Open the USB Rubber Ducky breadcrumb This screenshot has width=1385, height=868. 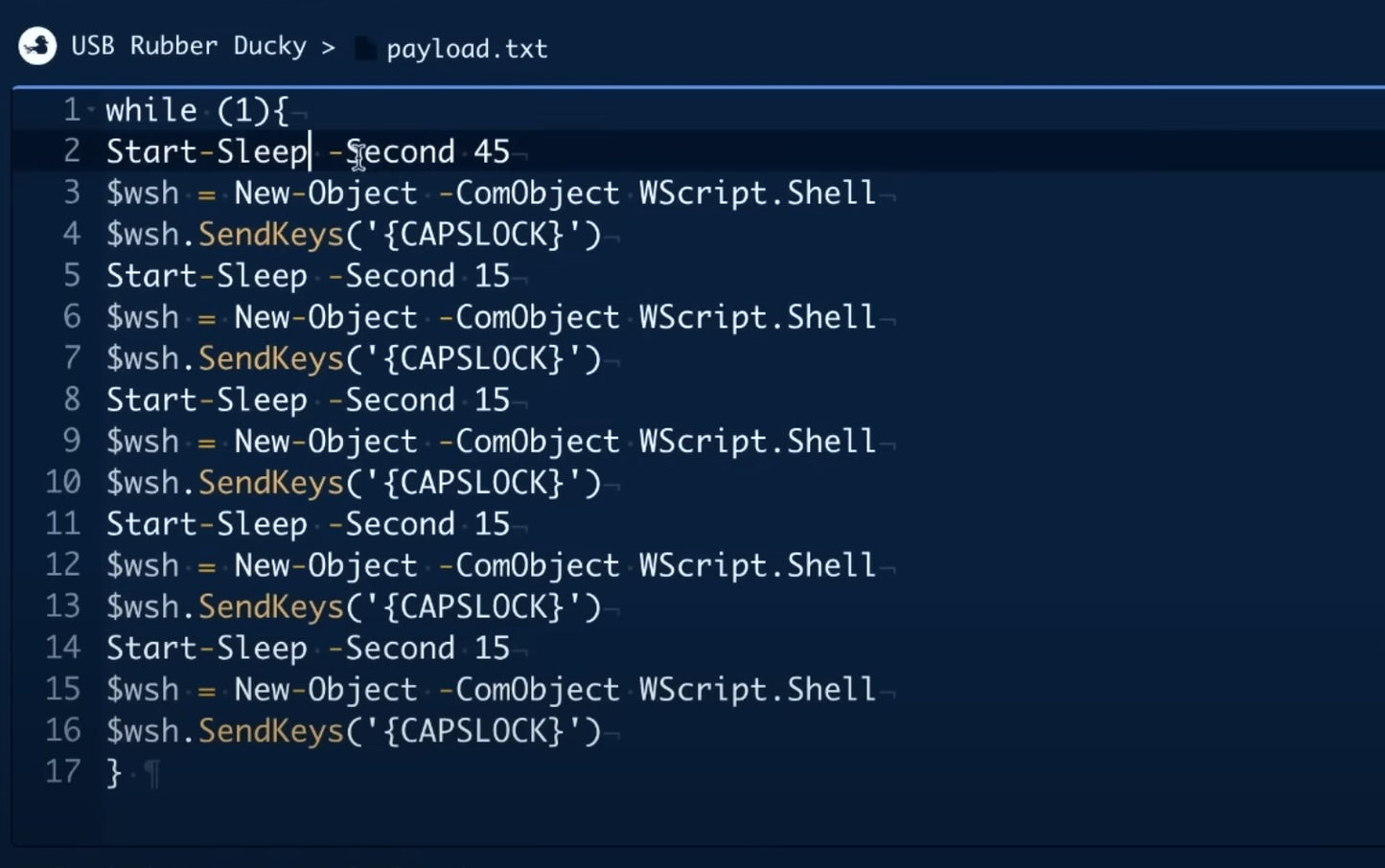(189, 46)
